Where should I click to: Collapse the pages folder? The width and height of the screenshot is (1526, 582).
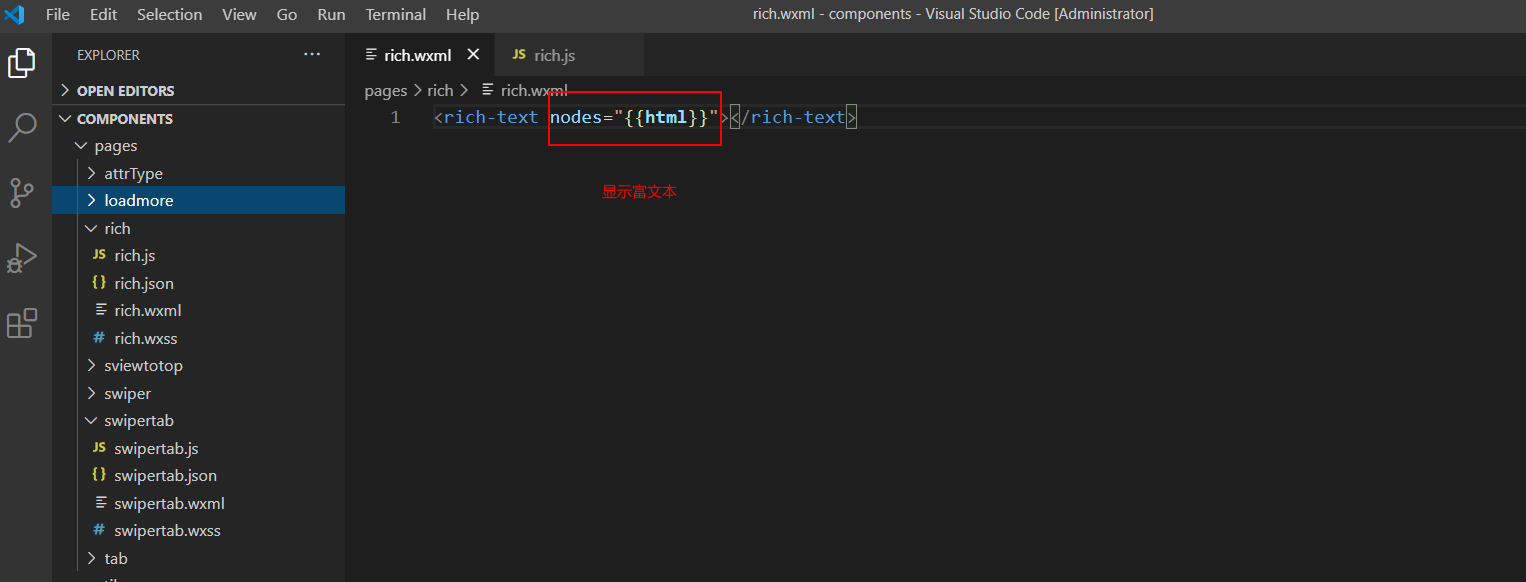[x=198, y=146]
